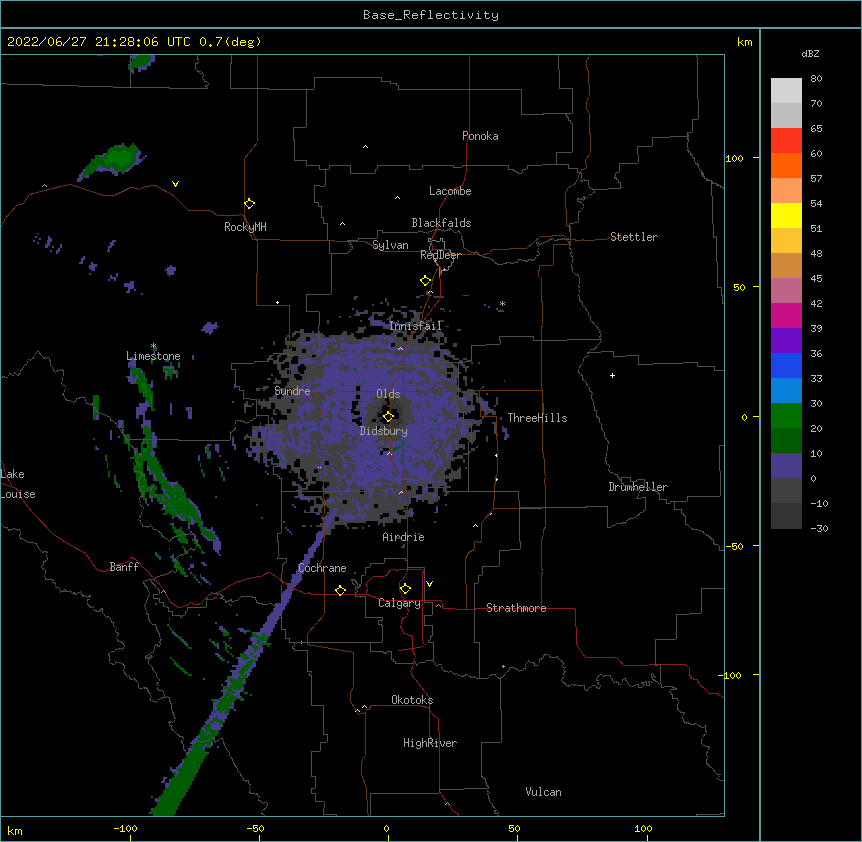Click the dBZ legend heading
The height and width of the screenshot is (842, 862).
coord(810,53)
